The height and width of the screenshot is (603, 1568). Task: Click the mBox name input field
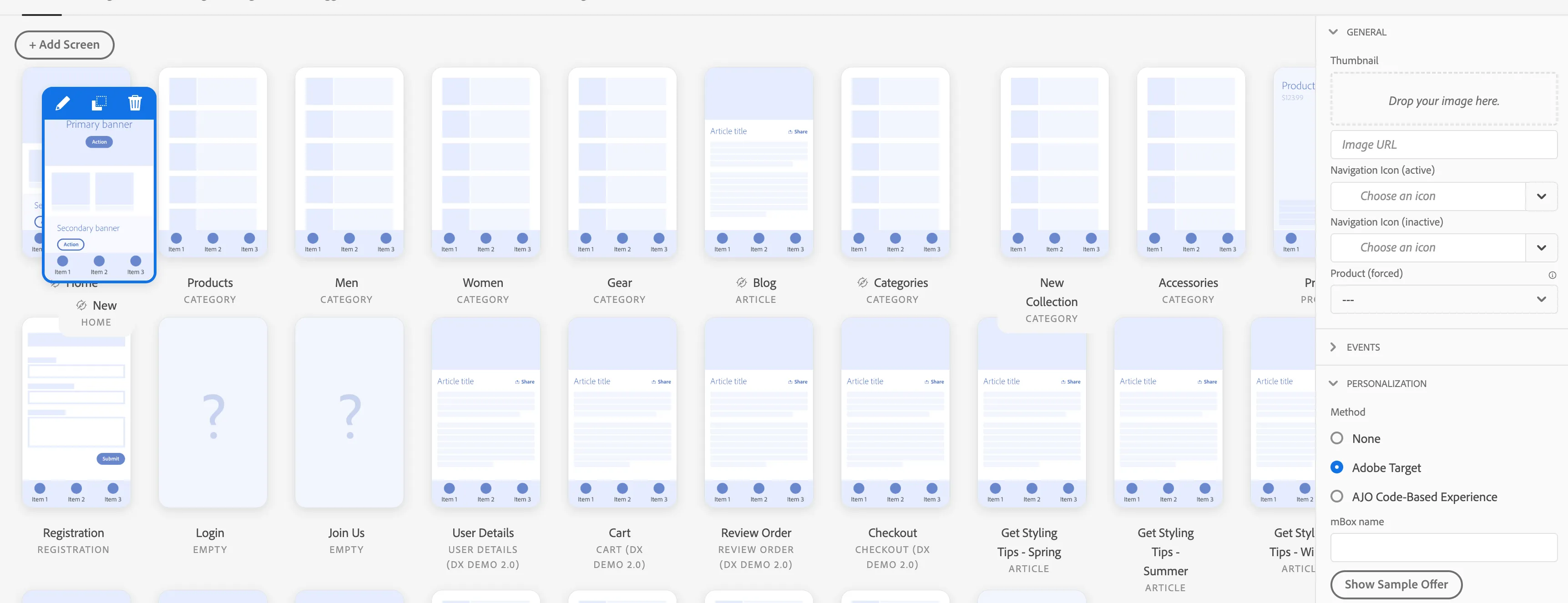coord(1443,548)
